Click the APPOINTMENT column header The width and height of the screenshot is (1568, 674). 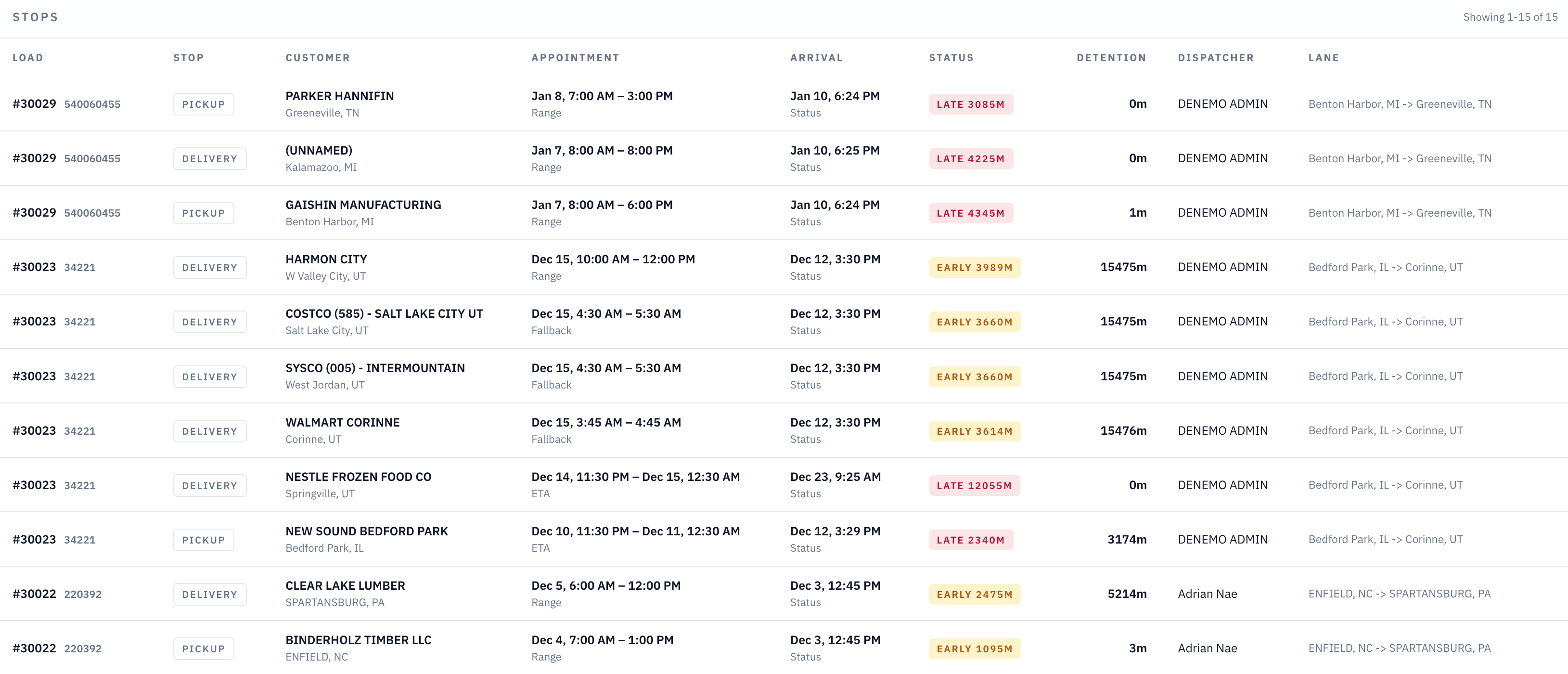(575, 58)
